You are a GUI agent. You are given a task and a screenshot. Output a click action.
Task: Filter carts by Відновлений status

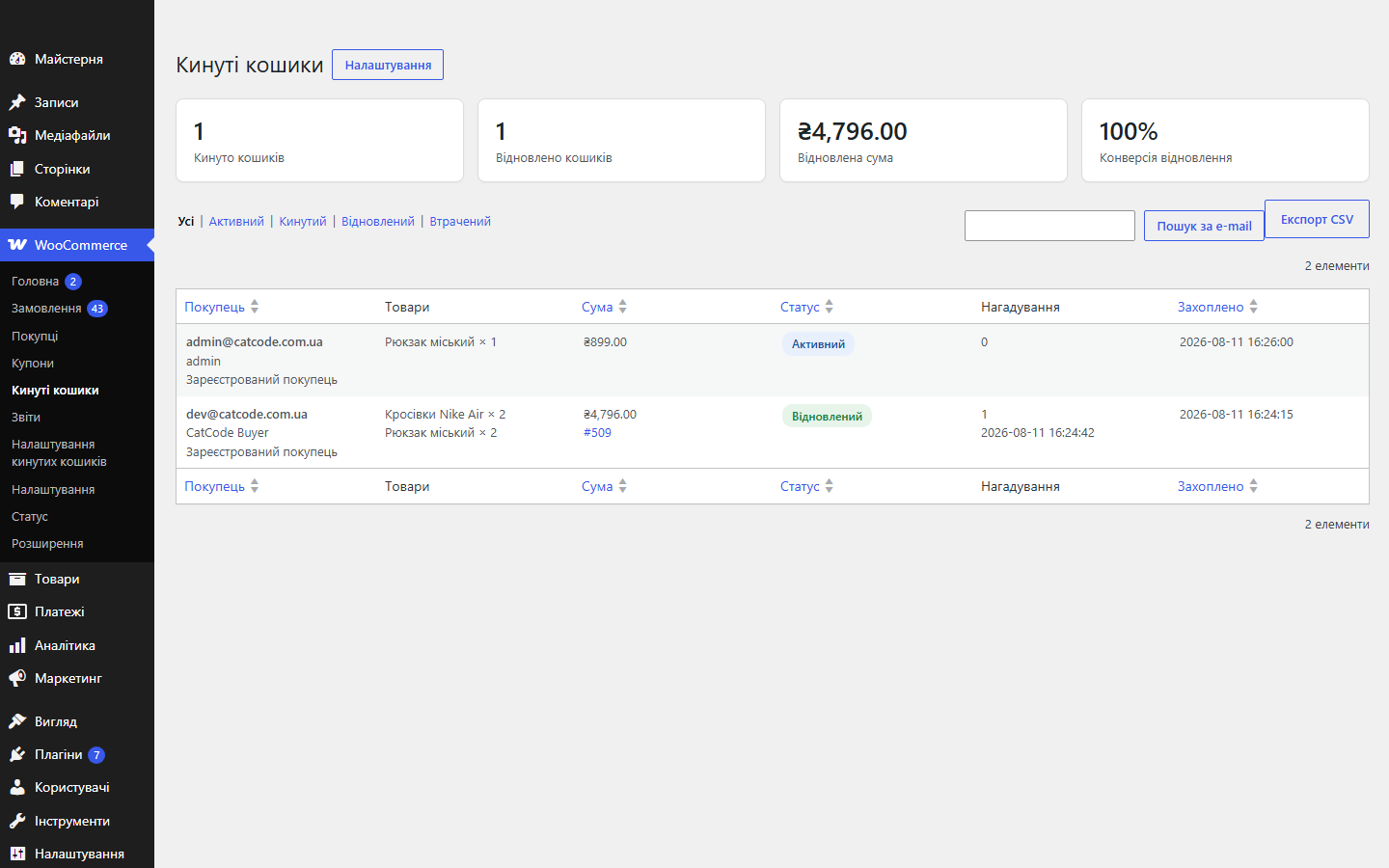(x=378, y=222)
